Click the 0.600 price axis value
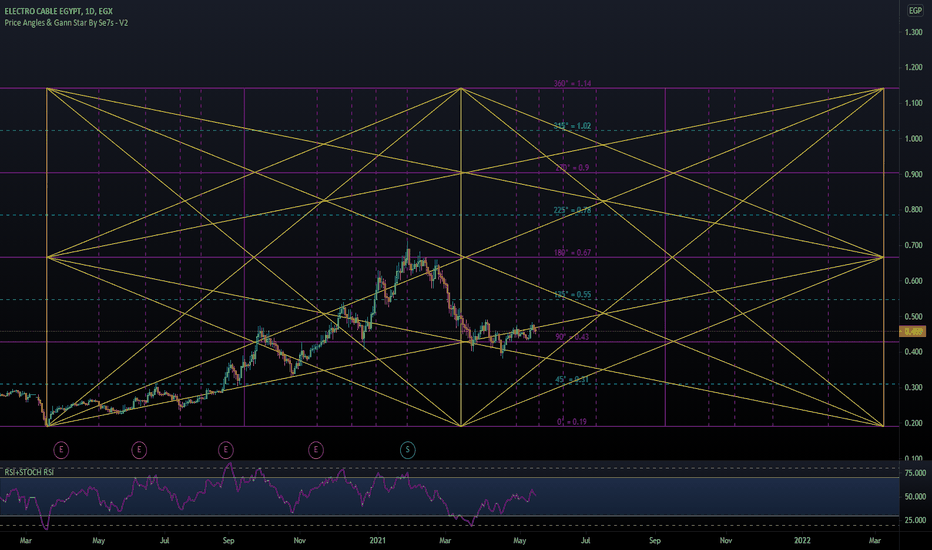The height and width of the screenshot is (550, 932). (x=914, y=281)
